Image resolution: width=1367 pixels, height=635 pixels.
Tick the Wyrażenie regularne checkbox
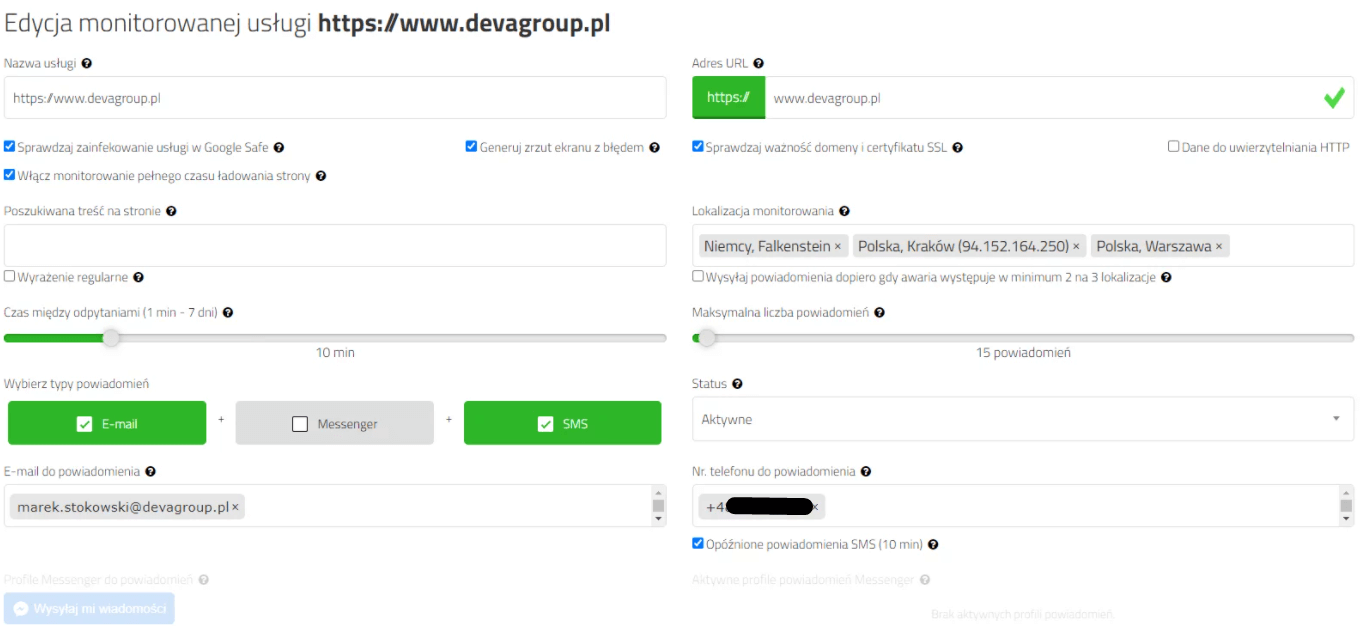[x=10, y=277]
